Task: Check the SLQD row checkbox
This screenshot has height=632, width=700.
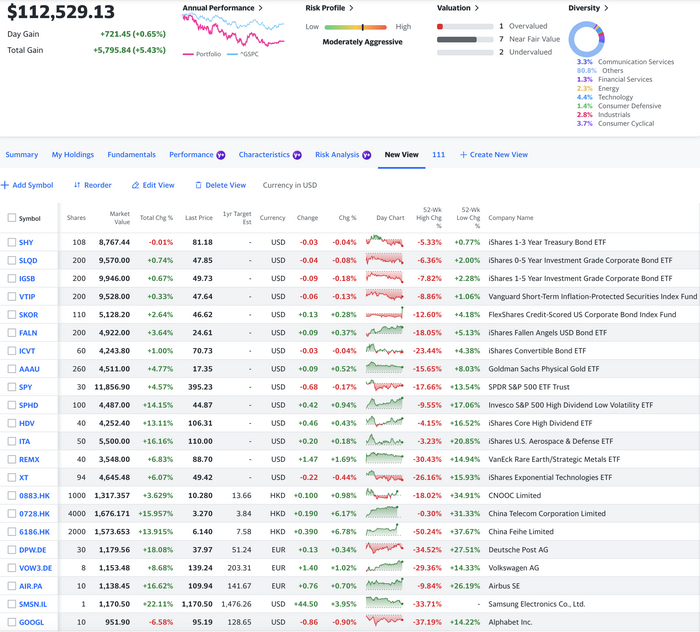Action: pos(12,260)
